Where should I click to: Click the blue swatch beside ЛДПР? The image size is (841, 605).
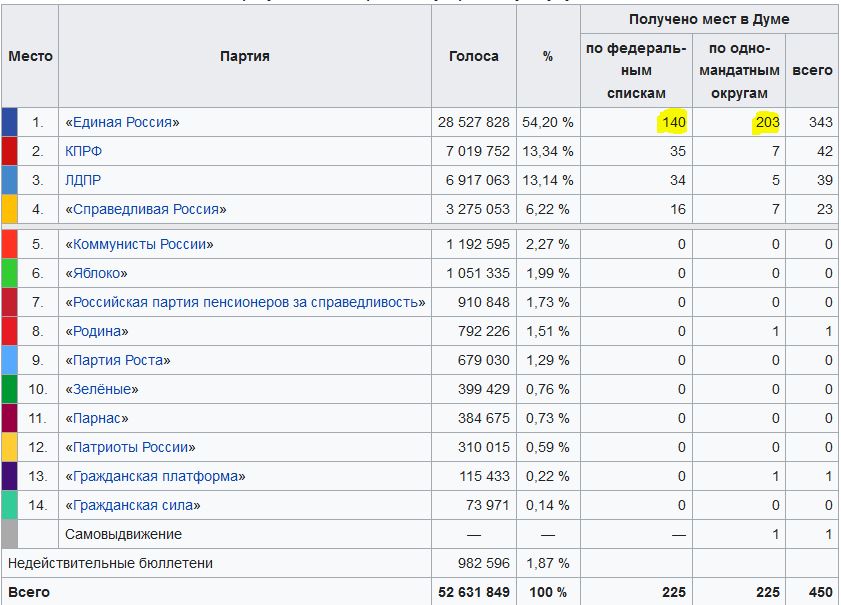pyautogui.click(x=10, y=180)
